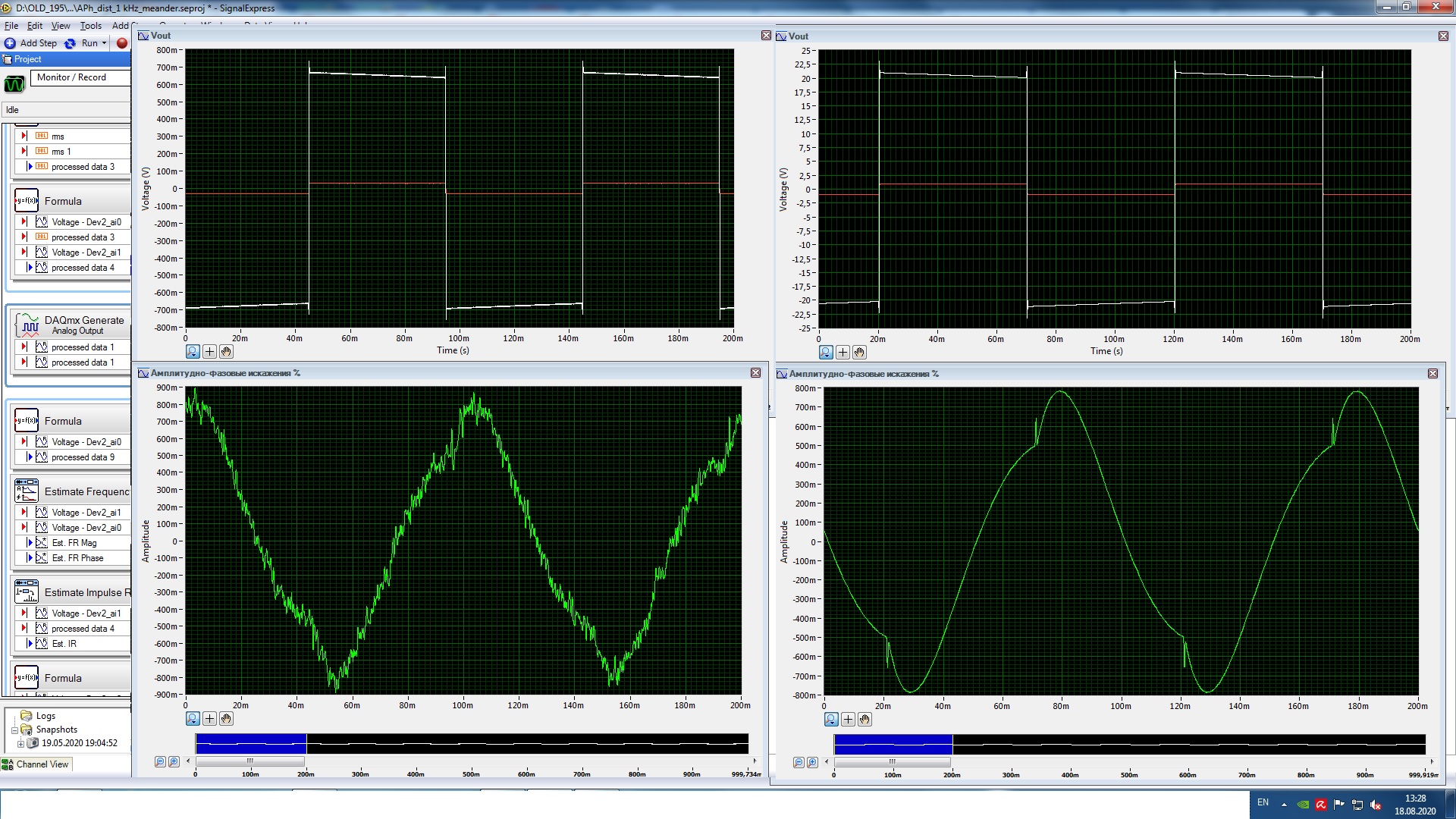Close the bottom-right distortion graph panel
Viewport: 1456px width, 819px height.
click(x=1432, y=373)
